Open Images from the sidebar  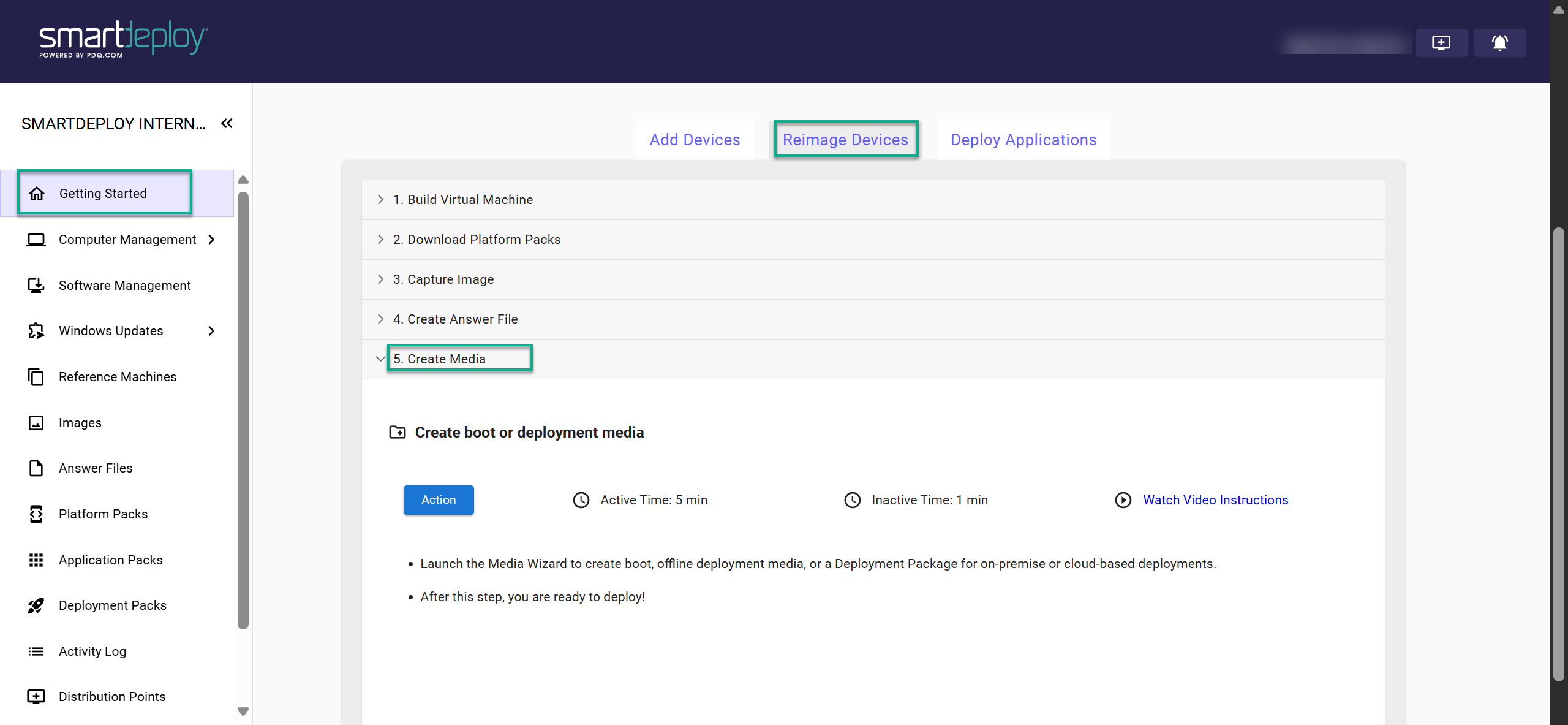tap(80, 423)
